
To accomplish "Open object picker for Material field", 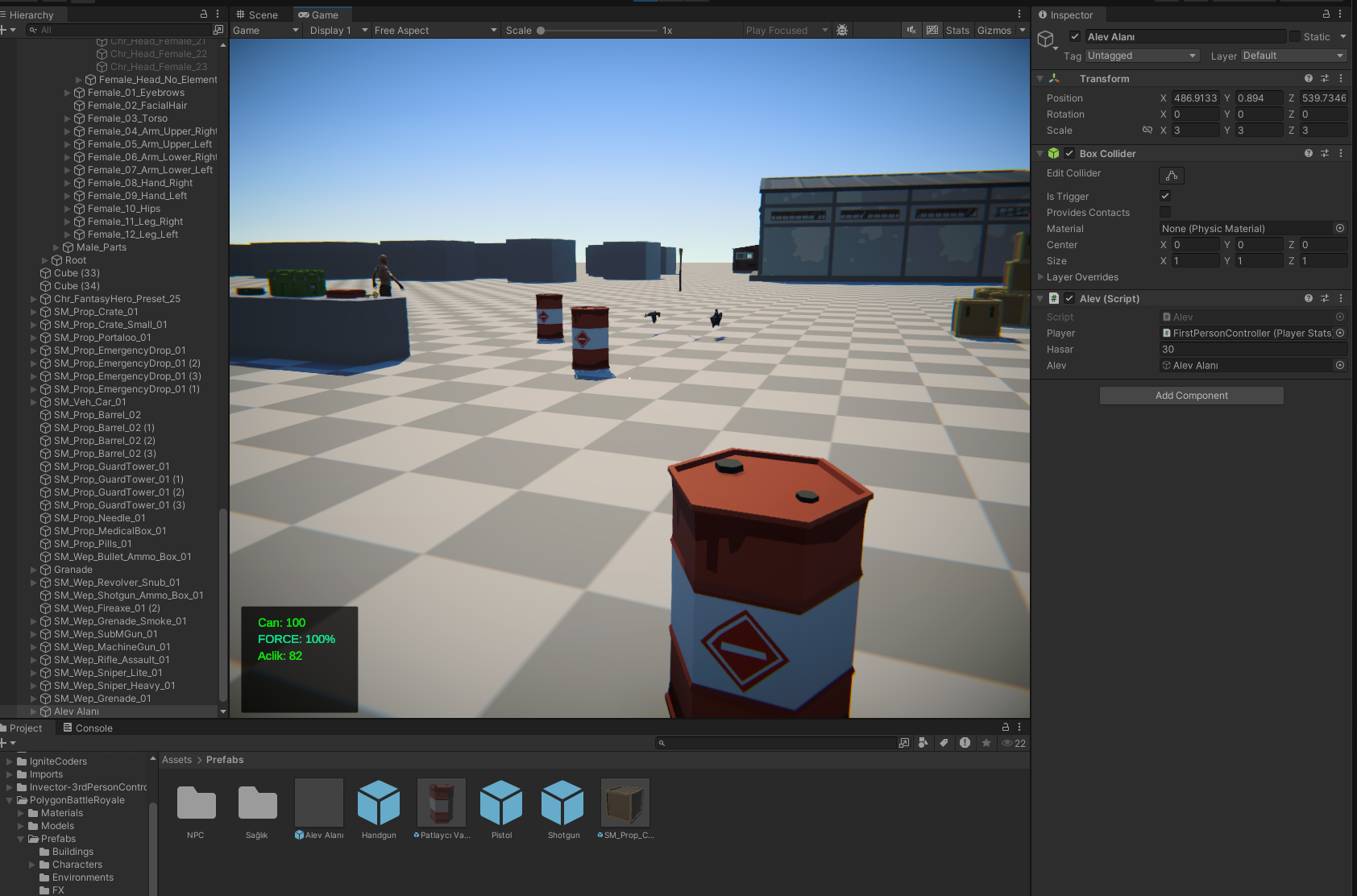I will point(1339,229).
